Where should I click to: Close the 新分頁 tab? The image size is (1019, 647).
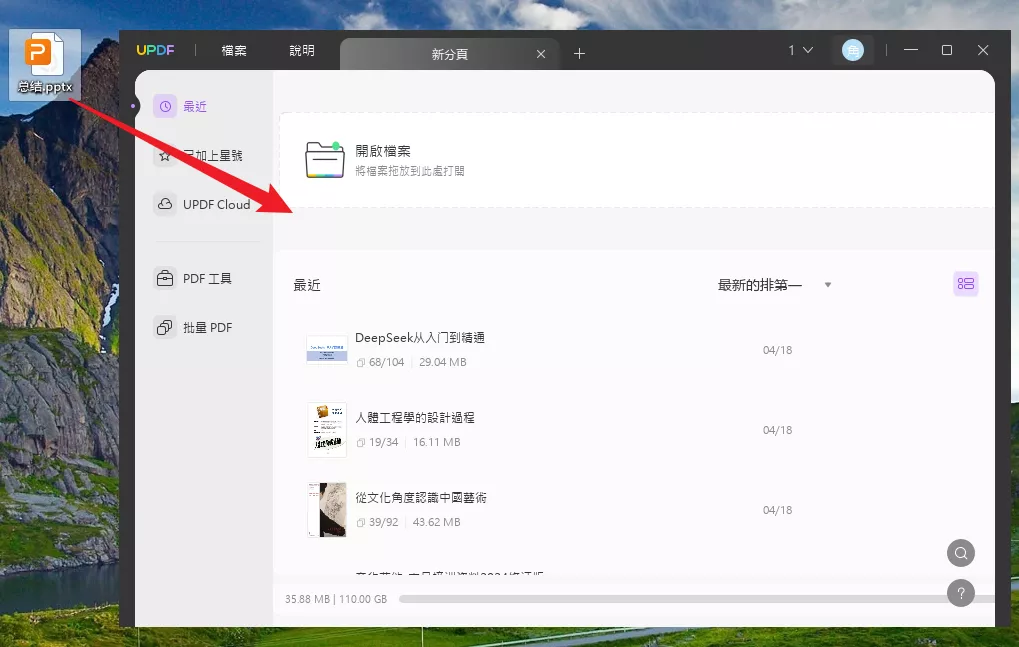click(541, 54)
